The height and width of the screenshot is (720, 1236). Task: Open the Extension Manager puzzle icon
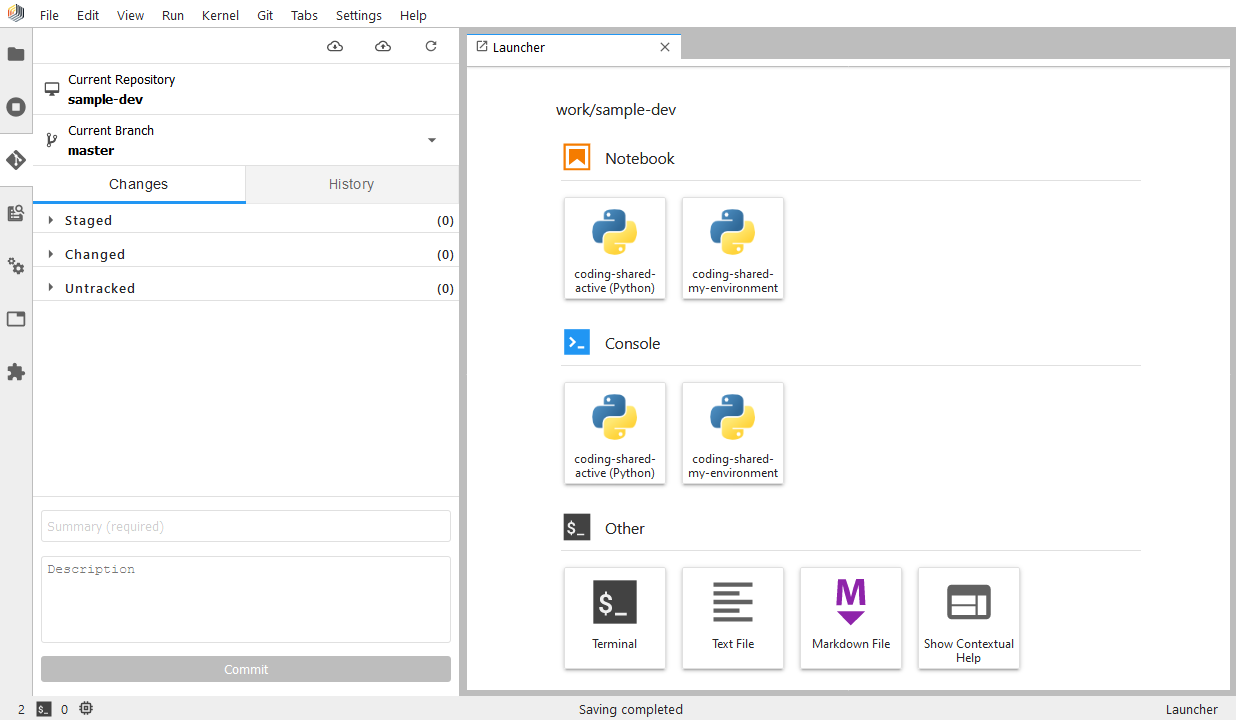point(16,372)
